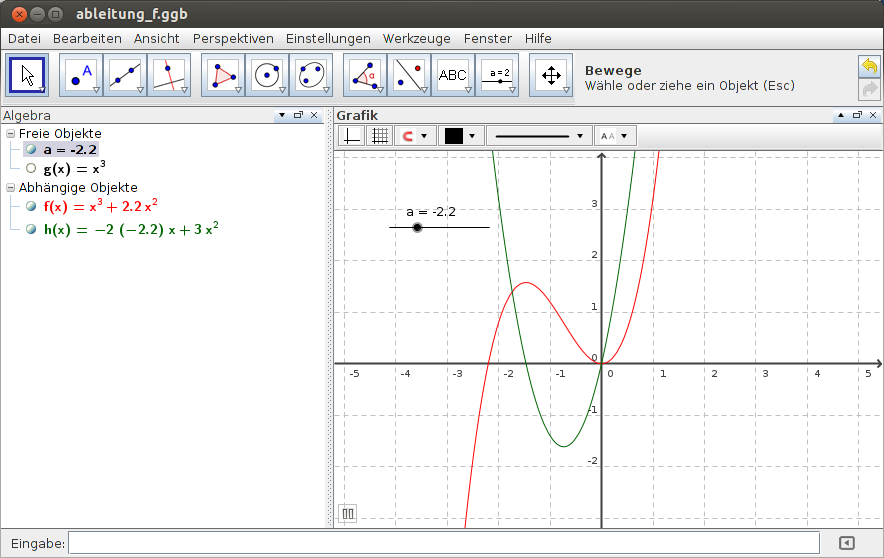Viewport: 884px width, 558px height.
Task: Toggle the grid display button
Action: pos(379,136)
